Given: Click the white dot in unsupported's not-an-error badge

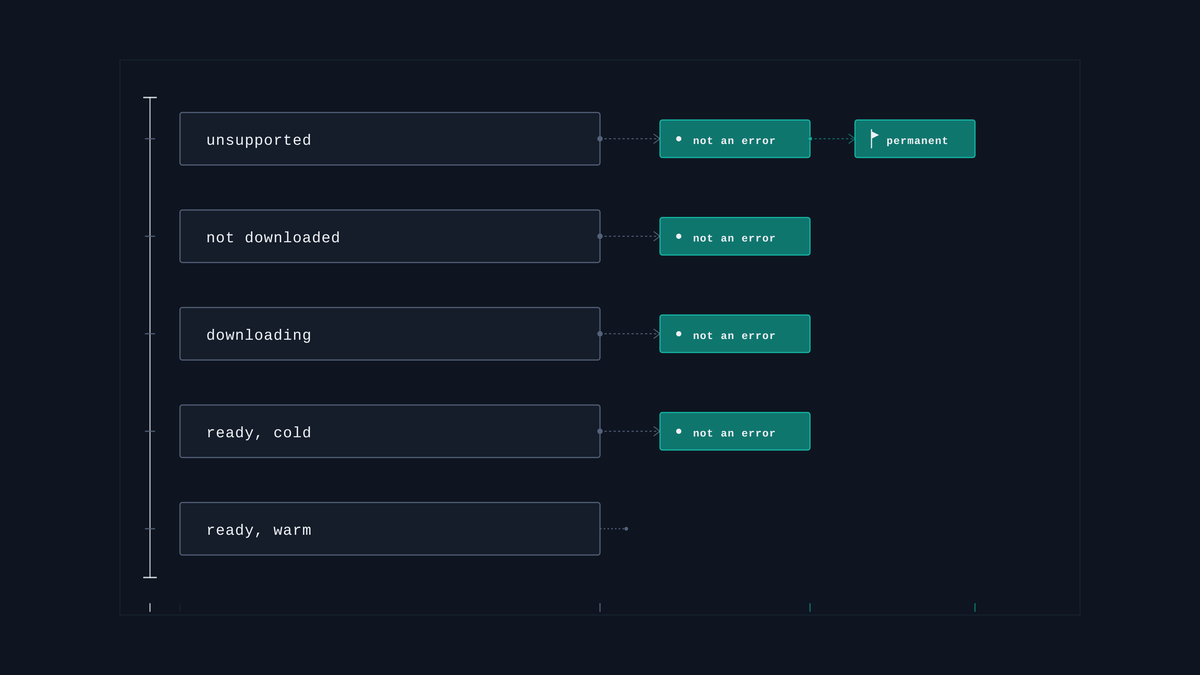Looking at the screenshot, I should pyautogui.click(x=679, y=139).
